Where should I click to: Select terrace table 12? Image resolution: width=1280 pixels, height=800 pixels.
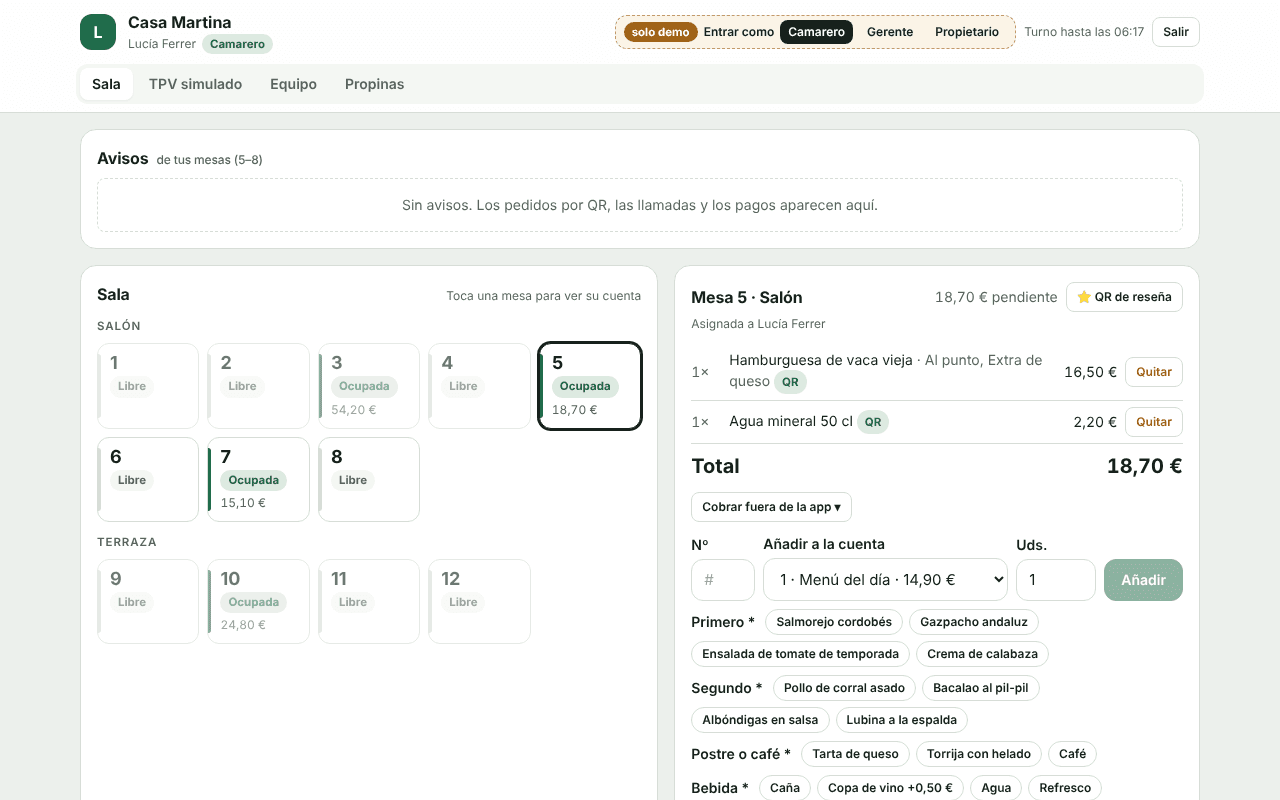point(479,601)
